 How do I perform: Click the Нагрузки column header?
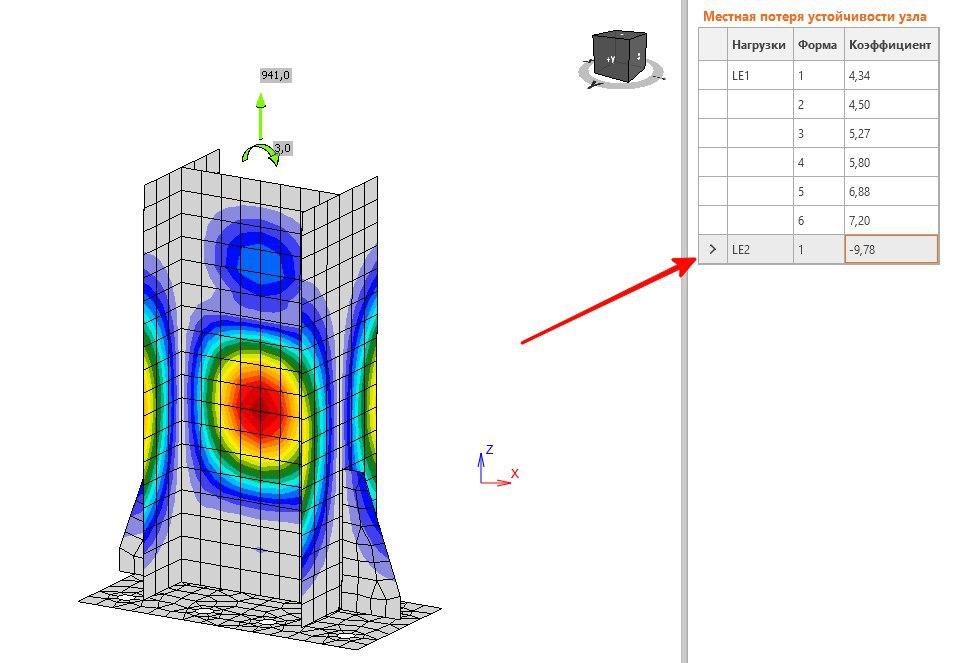(760, 44)
